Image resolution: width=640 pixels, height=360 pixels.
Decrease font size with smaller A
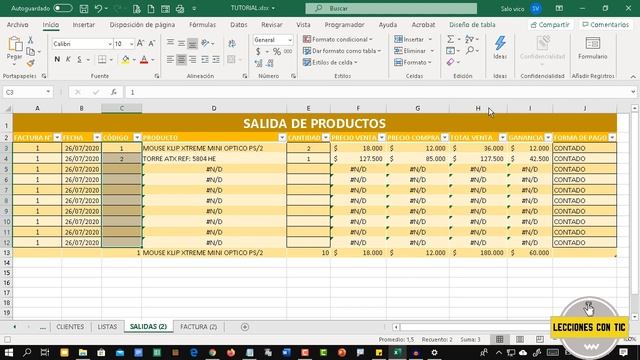pos(151,43)
